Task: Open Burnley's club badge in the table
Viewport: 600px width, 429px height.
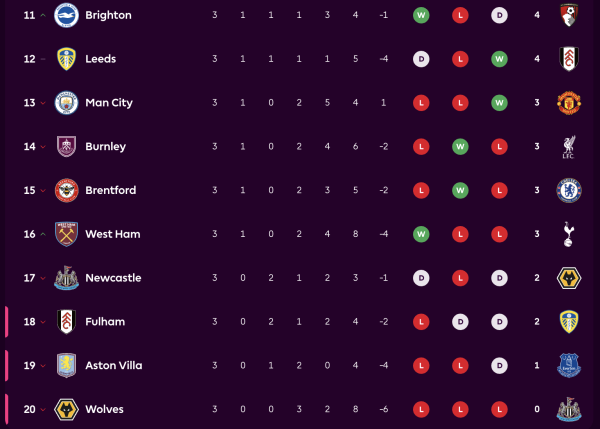Action: 67,146
